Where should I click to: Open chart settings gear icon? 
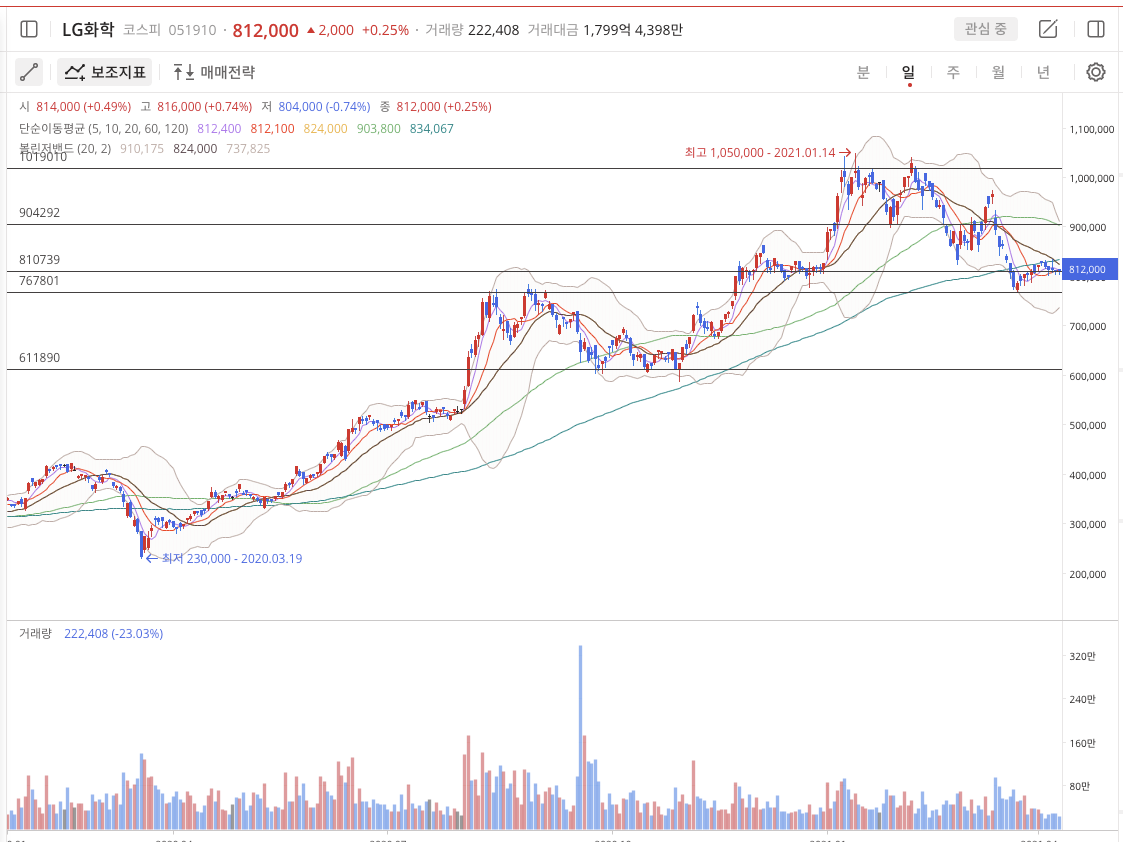point(1096,72)
